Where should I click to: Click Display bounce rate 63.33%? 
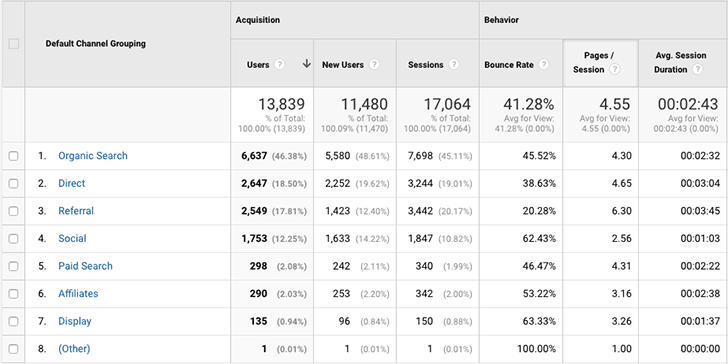pos(539,321)
